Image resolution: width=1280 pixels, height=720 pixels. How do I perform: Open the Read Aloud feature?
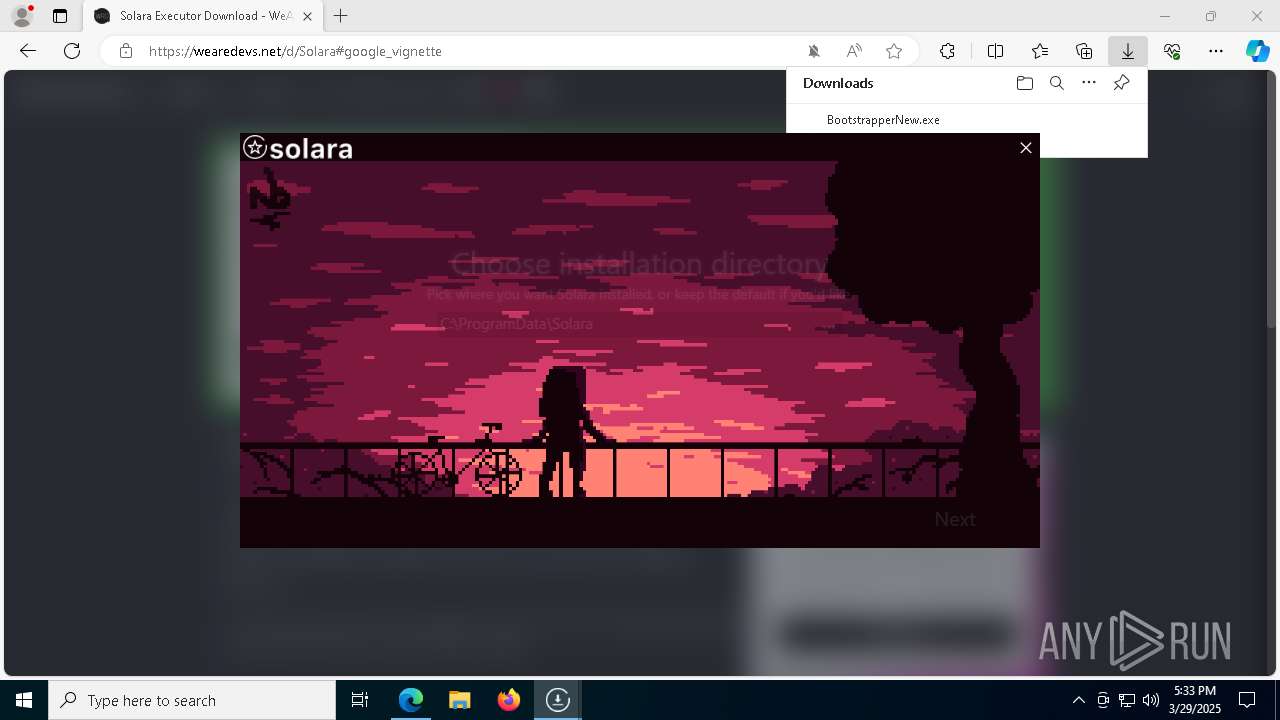pyautogui.click(x=854, y=51)
